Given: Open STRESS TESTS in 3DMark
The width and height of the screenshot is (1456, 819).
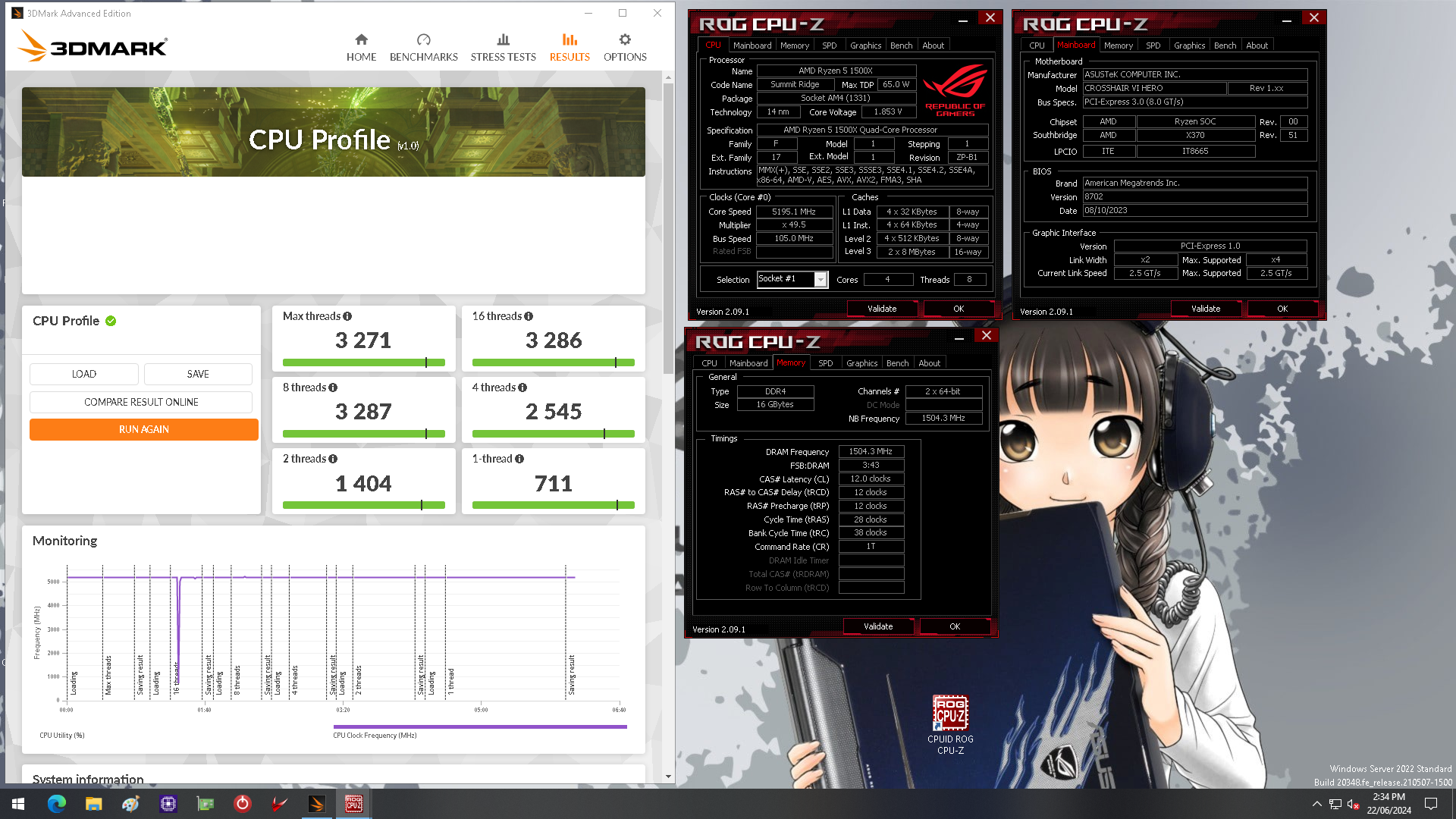Looking at the screenshot, I should point(503,48).
